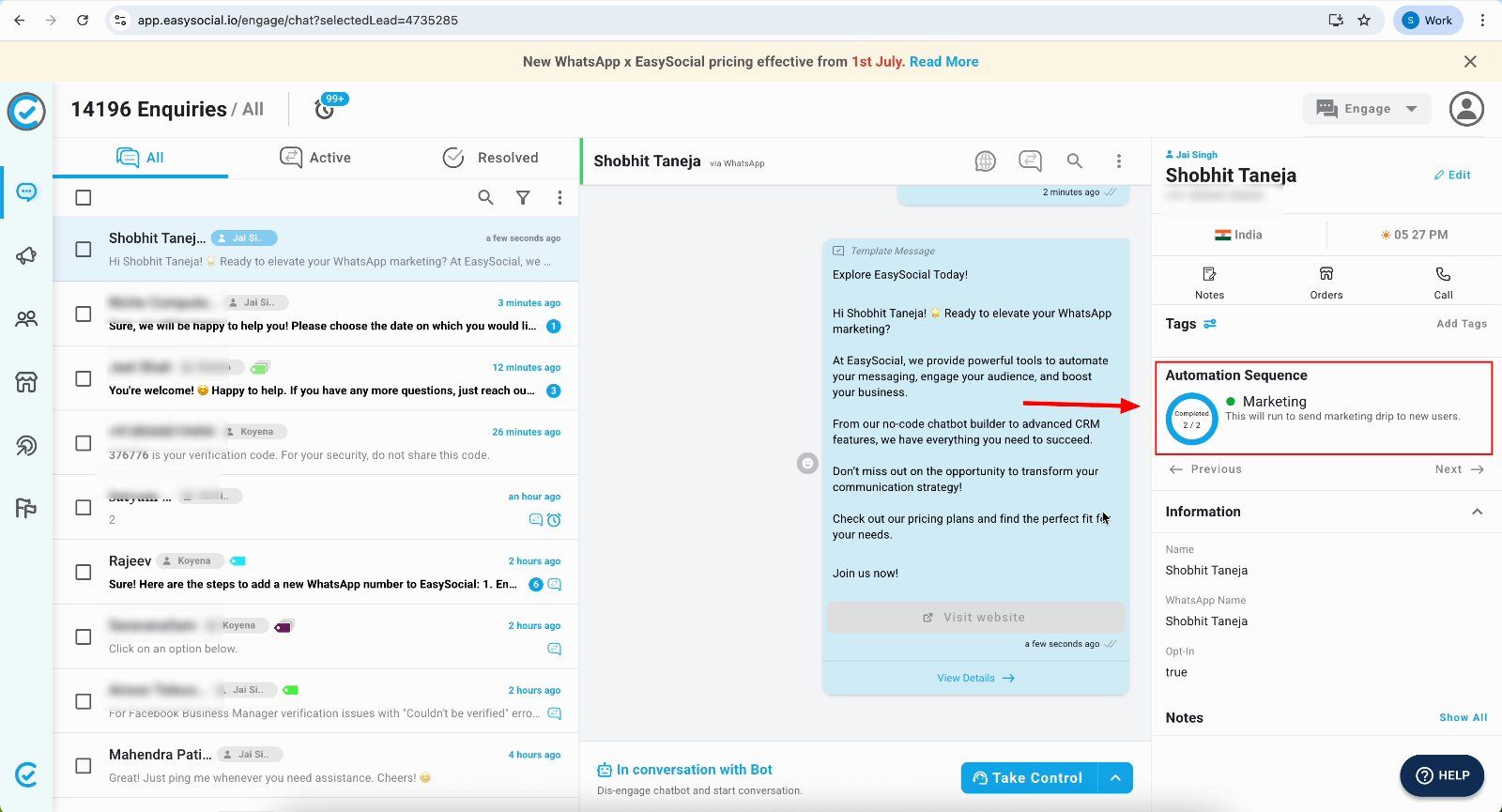Select checkbox for 'Click on an option below' enquiry
1502x812 pixels.
tap(84, 636)
